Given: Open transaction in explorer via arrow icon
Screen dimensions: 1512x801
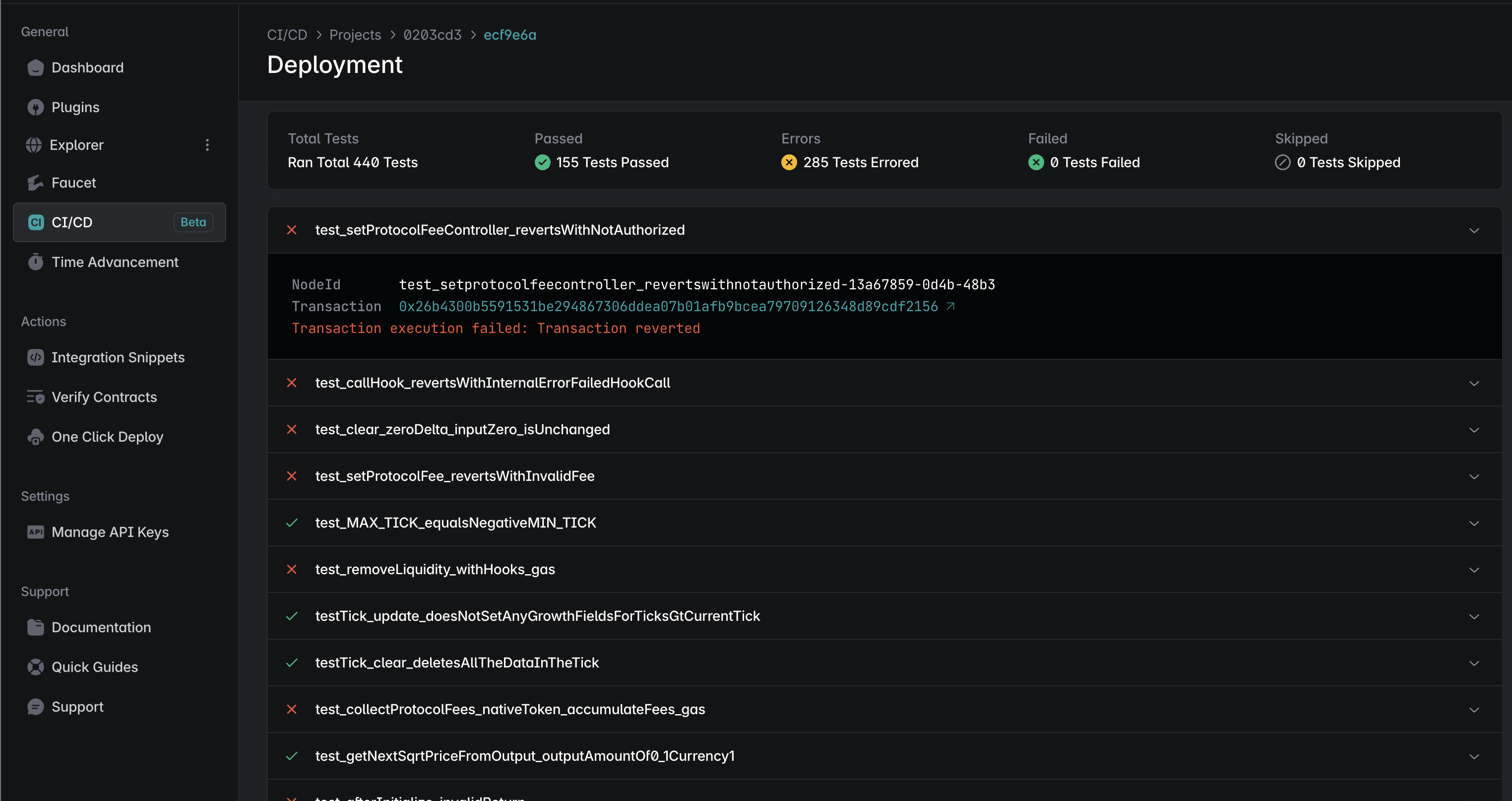Looking at the screenshot, I should [951, 306].
